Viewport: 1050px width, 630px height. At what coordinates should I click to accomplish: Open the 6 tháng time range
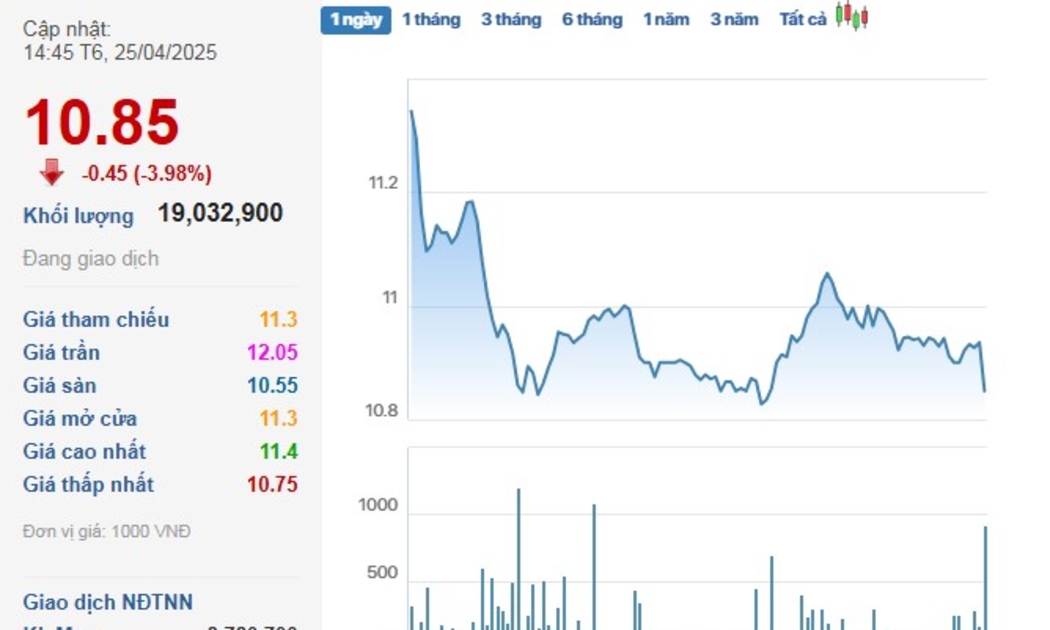[591, 20]
